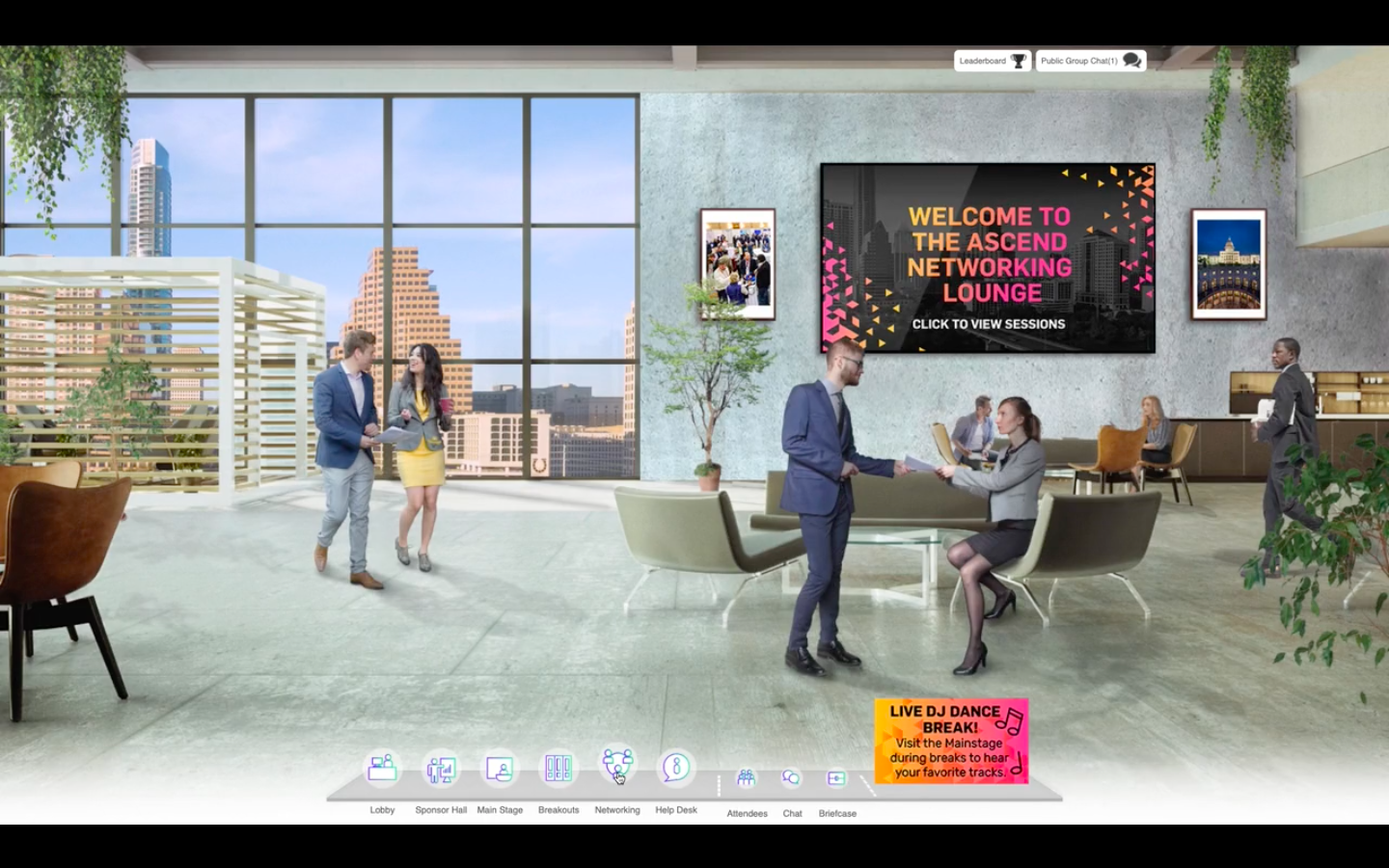1389x868 pixels.
Task: Click the speech bubbles icon on Public Group Chat
Action: pos(1130,60)
